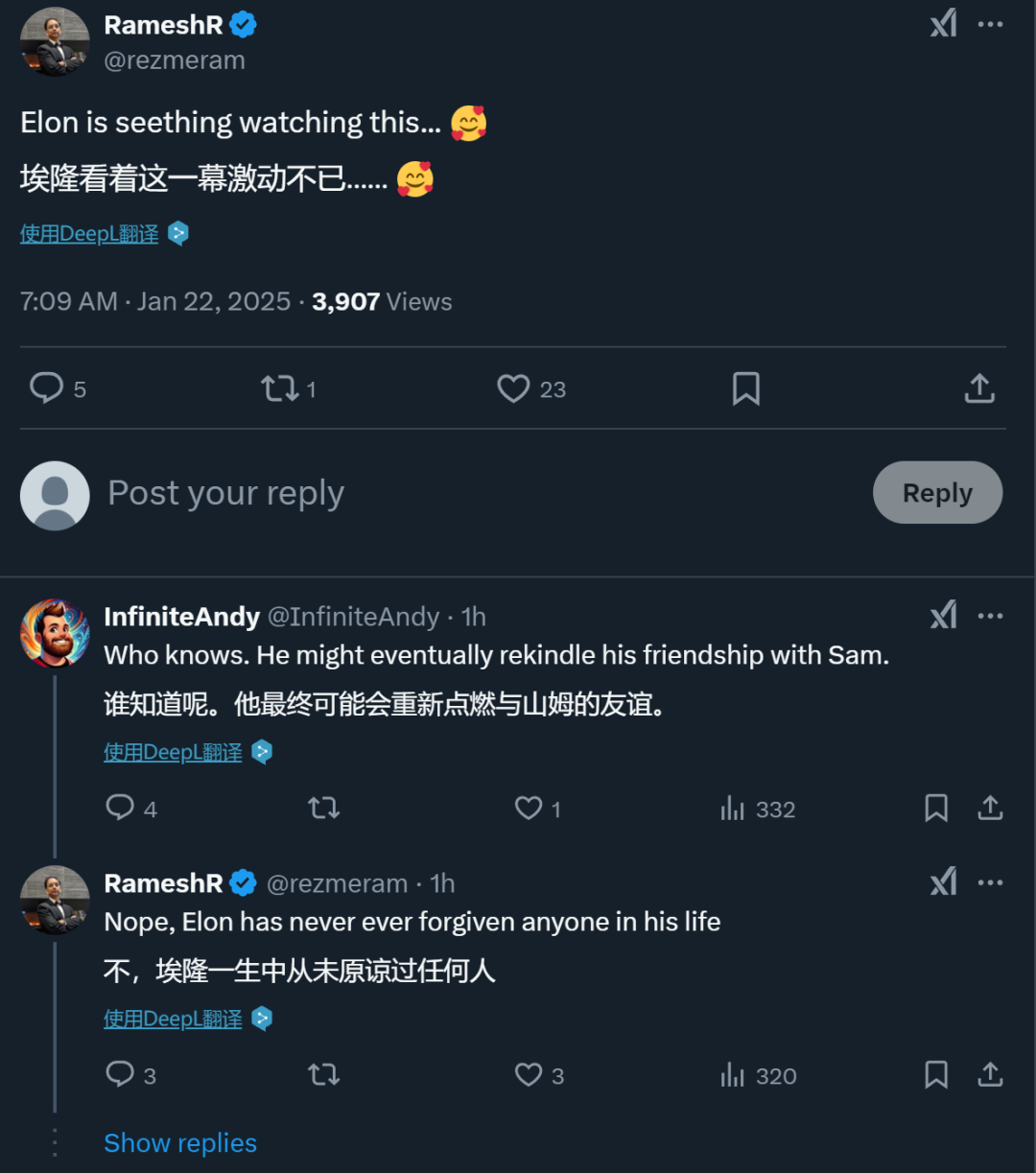Open InfiniteAndy's profile avatar
The image size is (1036, 1173).
pos(55,634)
